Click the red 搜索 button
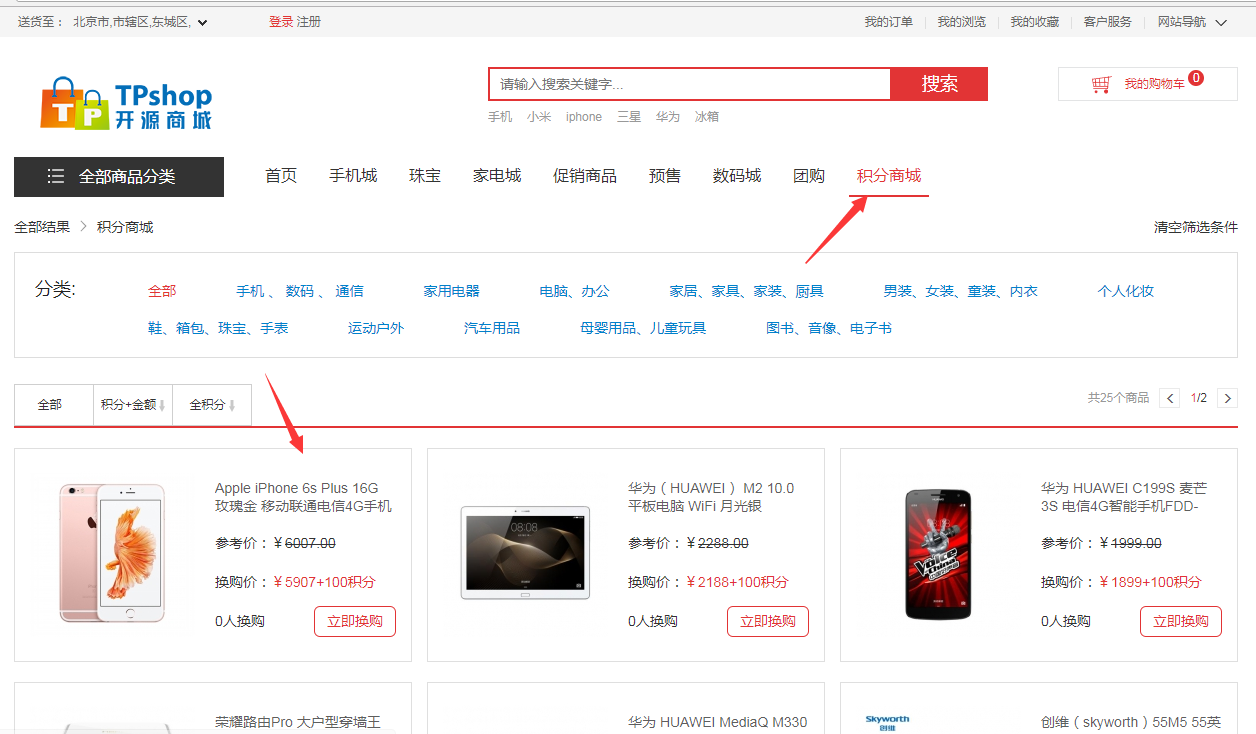Screen dimensions: 1256x734 point(939,84)
